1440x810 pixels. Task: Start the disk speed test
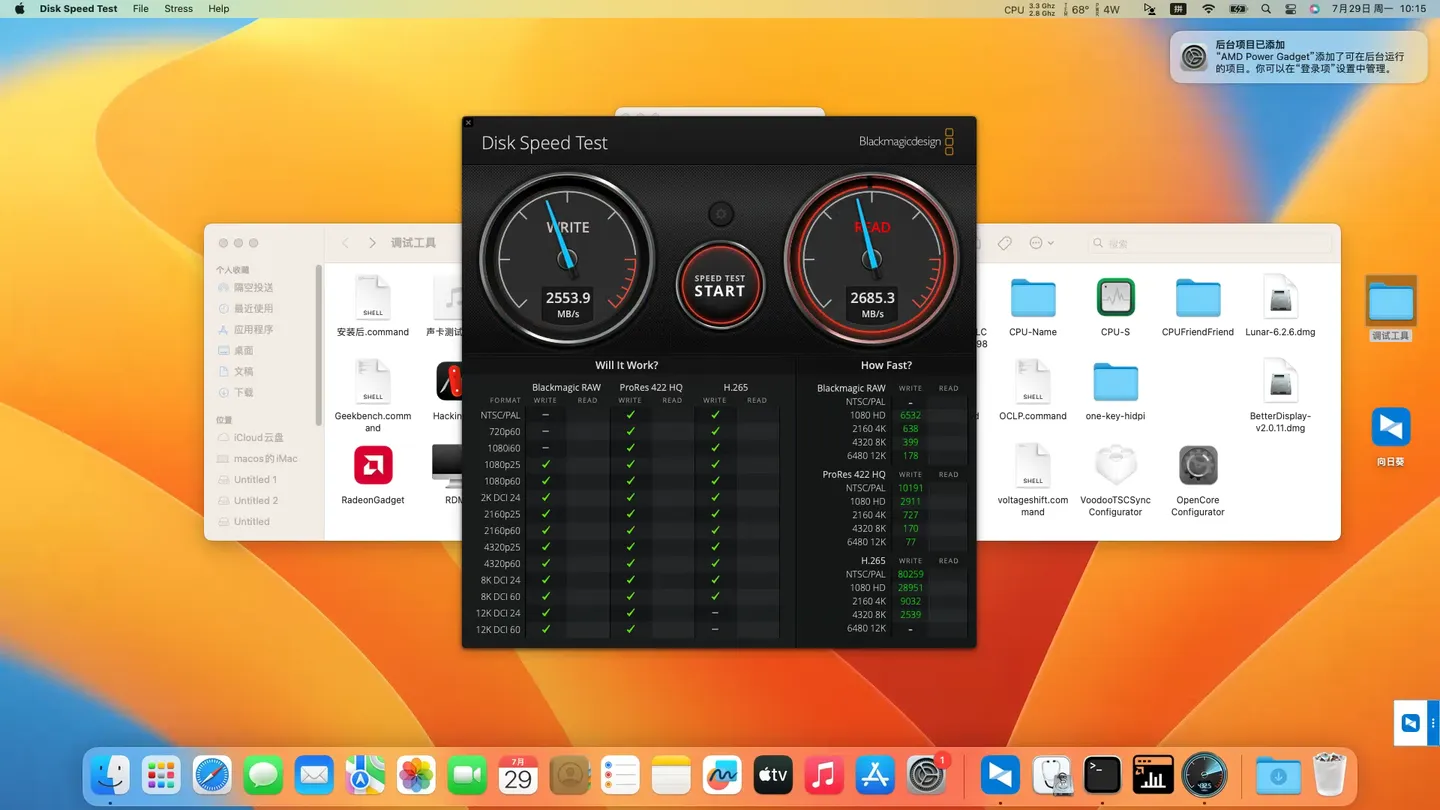pos(720,287)
